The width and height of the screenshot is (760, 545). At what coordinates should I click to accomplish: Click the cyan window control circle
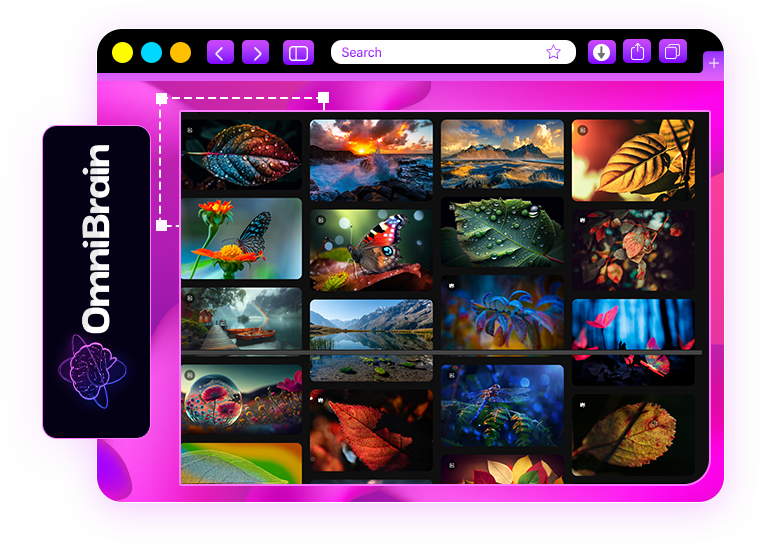point(151,53)
